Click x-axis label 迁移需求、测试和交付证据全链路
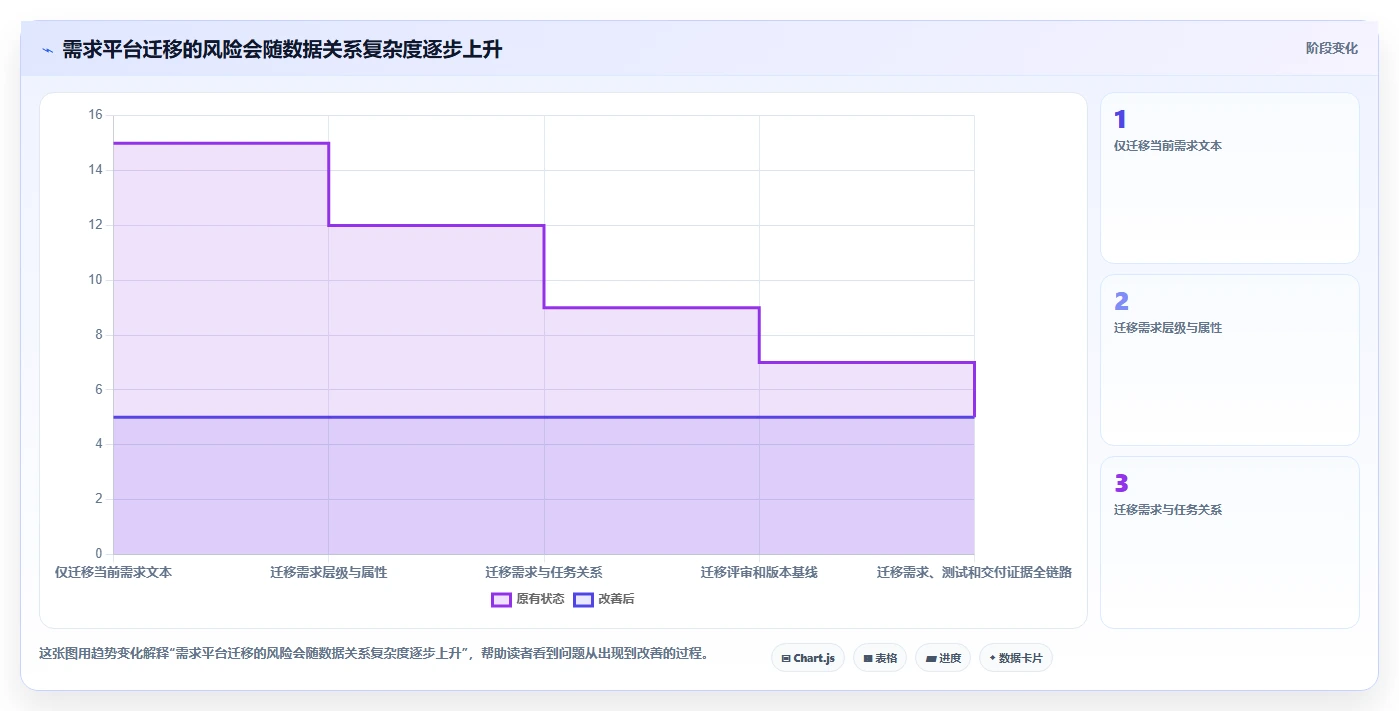The width and height of the screenshot is (1399, 711). (x=975, y=572)
